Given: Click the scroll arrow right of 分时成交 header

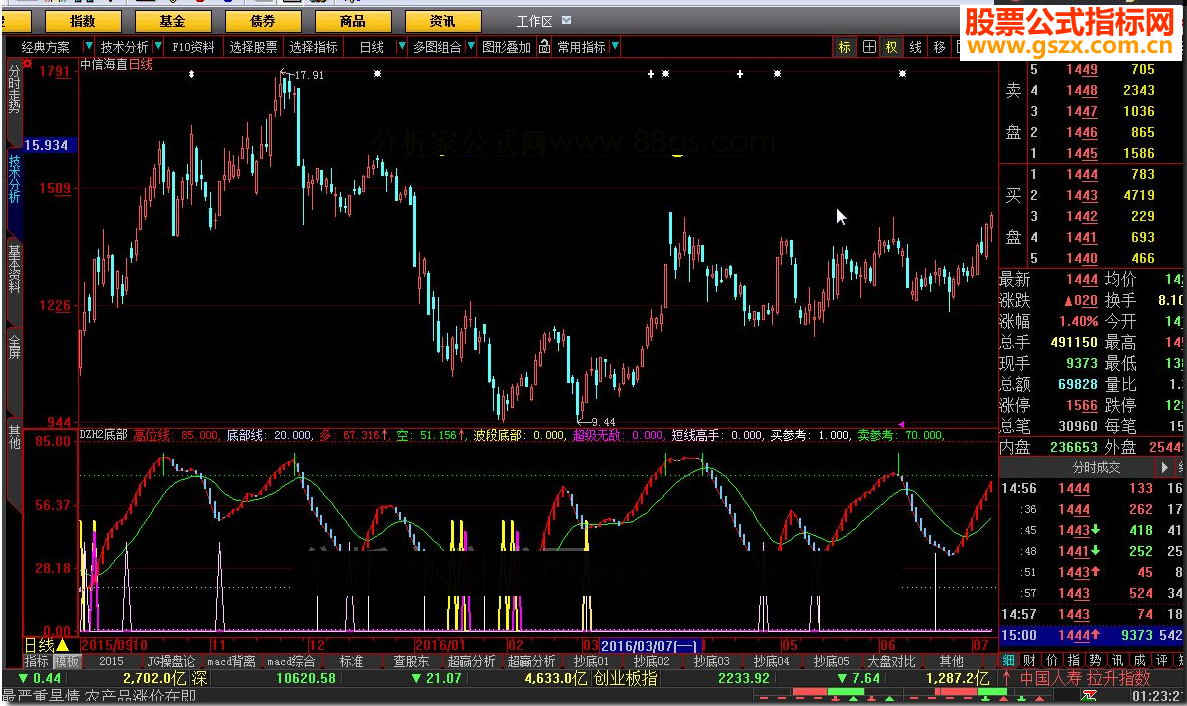Looking at the screenshot, I should 1165,467.
